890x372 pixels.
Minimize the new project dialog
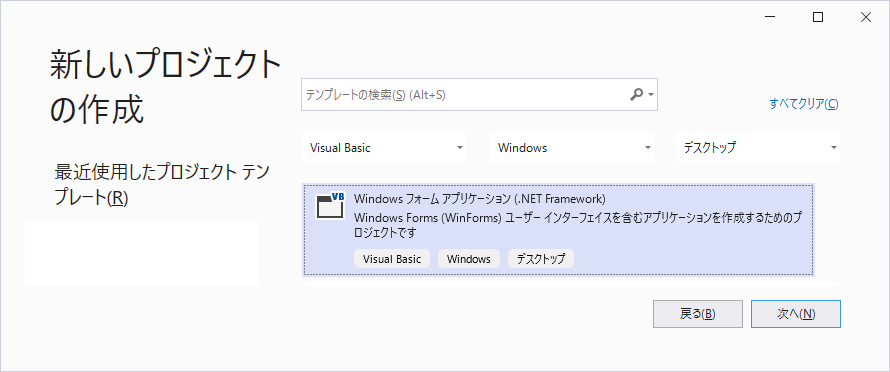(x=770, y=18)
